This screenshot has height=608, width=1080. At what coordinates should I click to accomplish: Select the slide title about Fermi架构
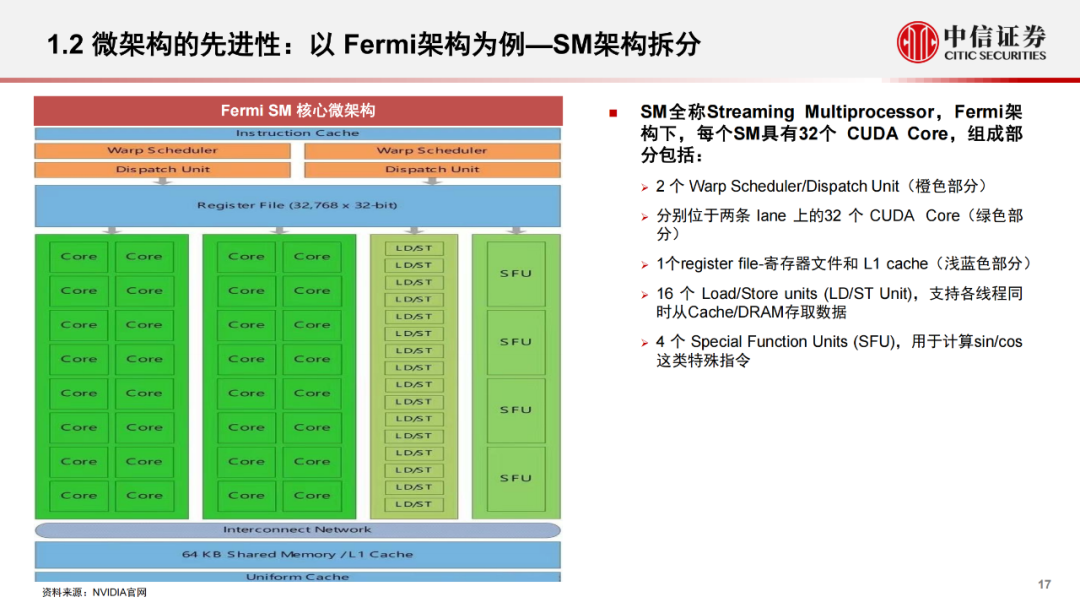[x=374, y=45]
